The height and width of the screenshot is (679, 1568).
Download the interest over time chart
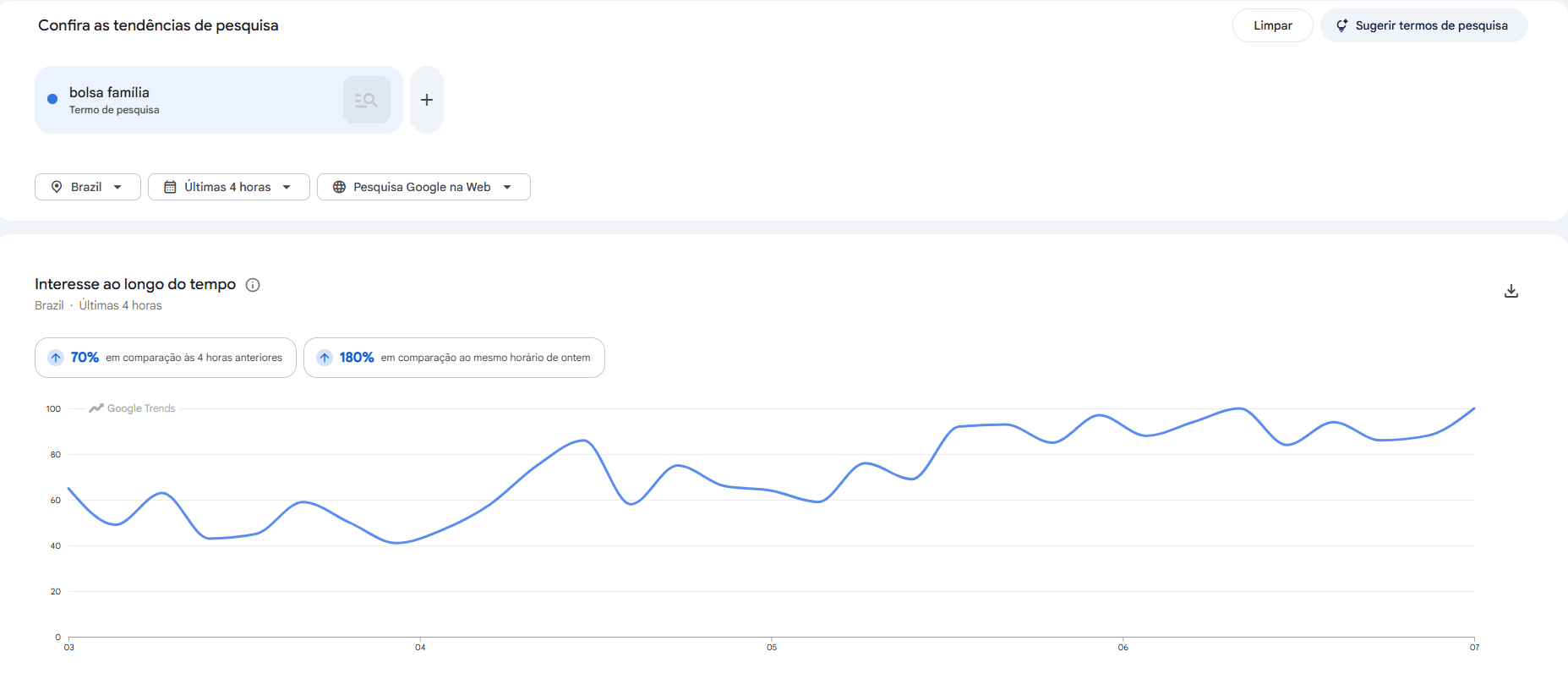tap(1511, 291)
